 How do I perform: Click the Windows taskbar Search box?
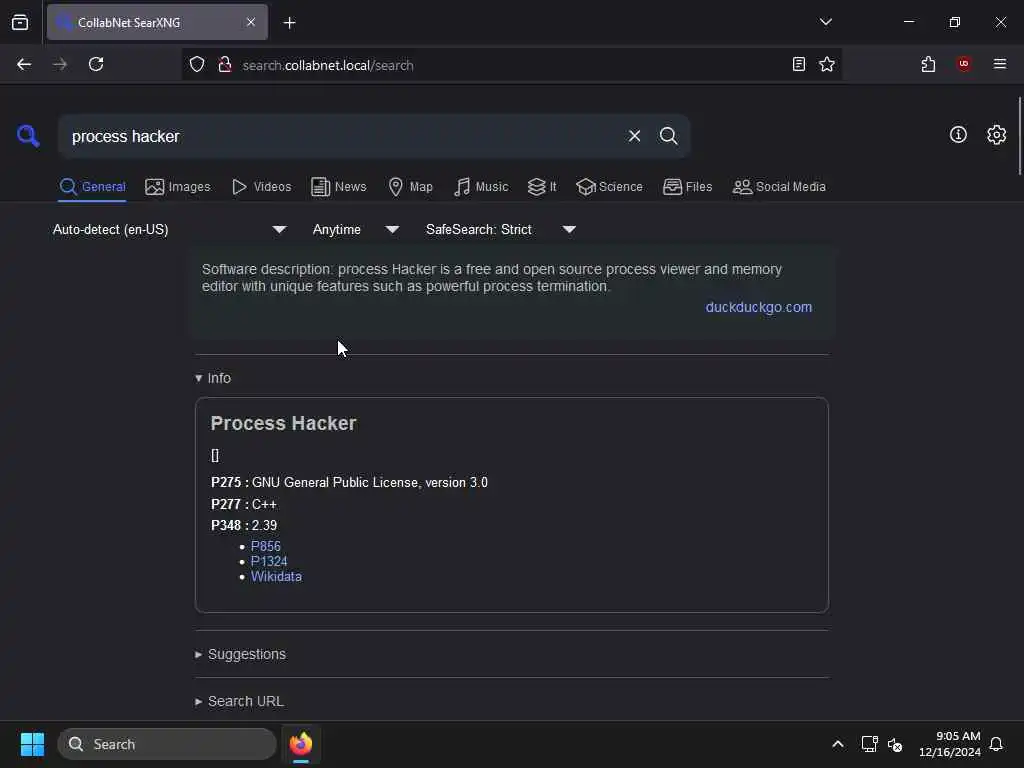click(167, 744)
